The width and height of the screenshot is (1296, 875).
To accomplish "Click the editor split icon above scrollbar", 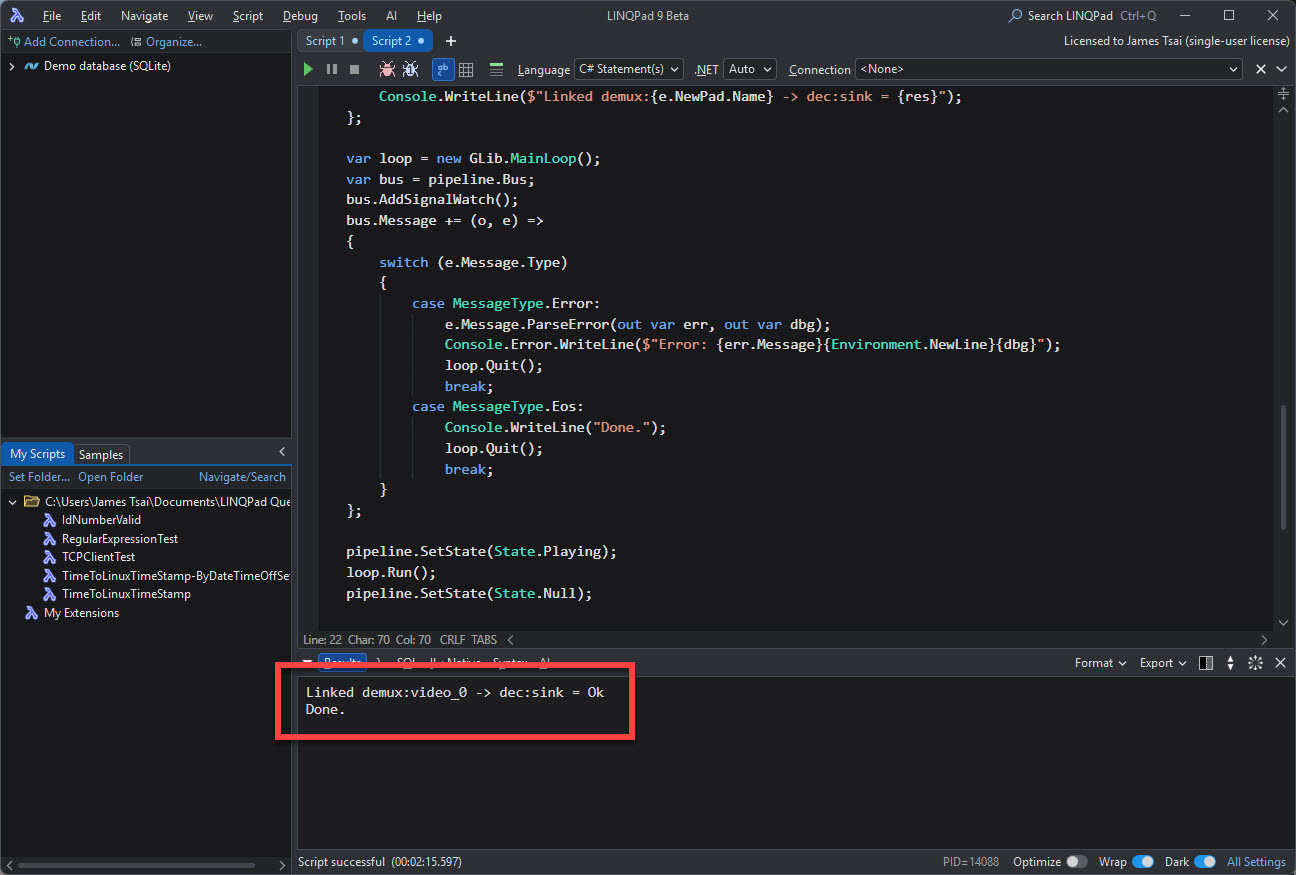I will 1284,93.
